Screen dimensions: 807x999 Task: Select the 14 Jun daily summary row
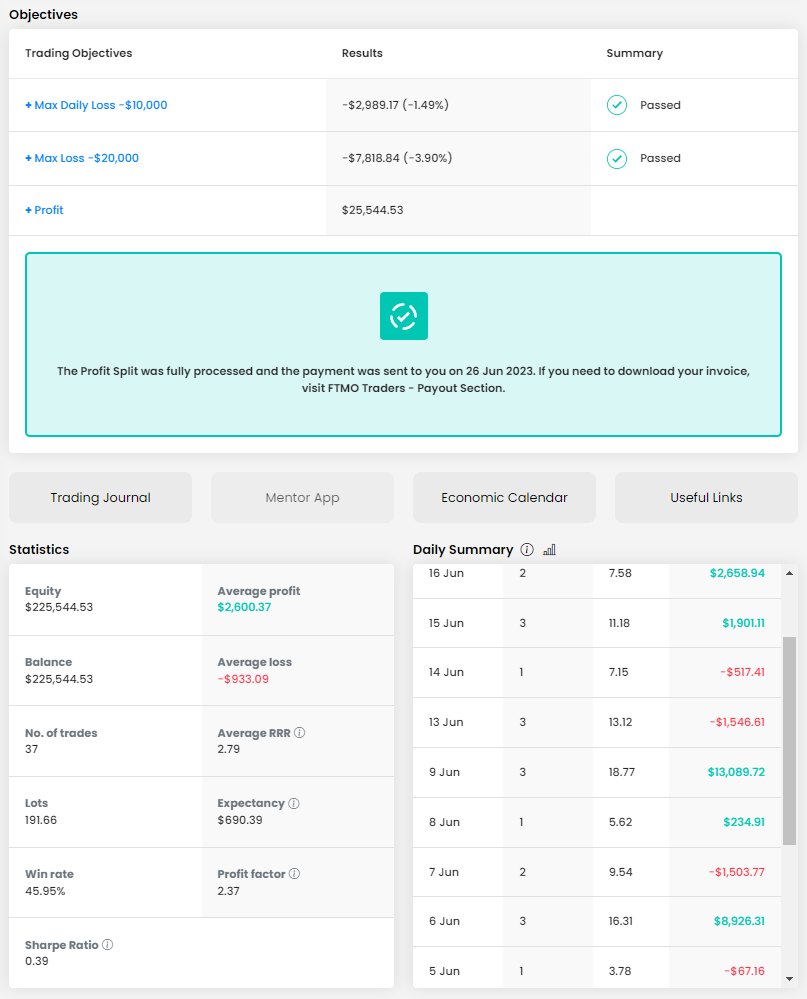pyautogui.click(x=597, y=673)
